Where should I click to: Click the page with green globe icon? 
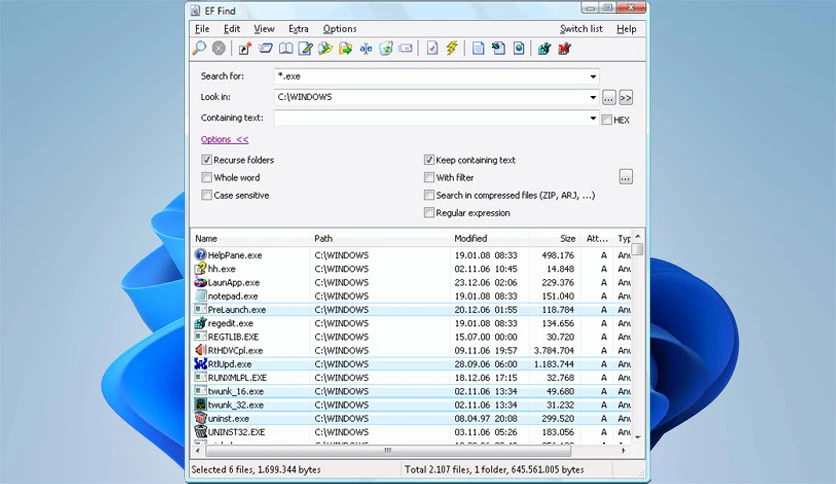(x=519, y=49)
